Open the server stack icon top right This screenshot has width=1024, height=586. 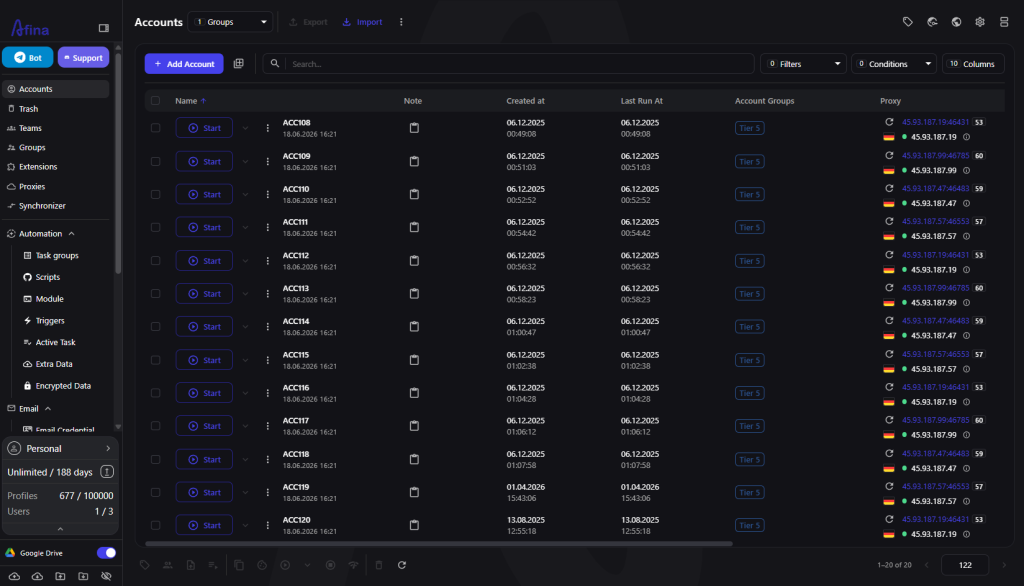coord(1004,22)
